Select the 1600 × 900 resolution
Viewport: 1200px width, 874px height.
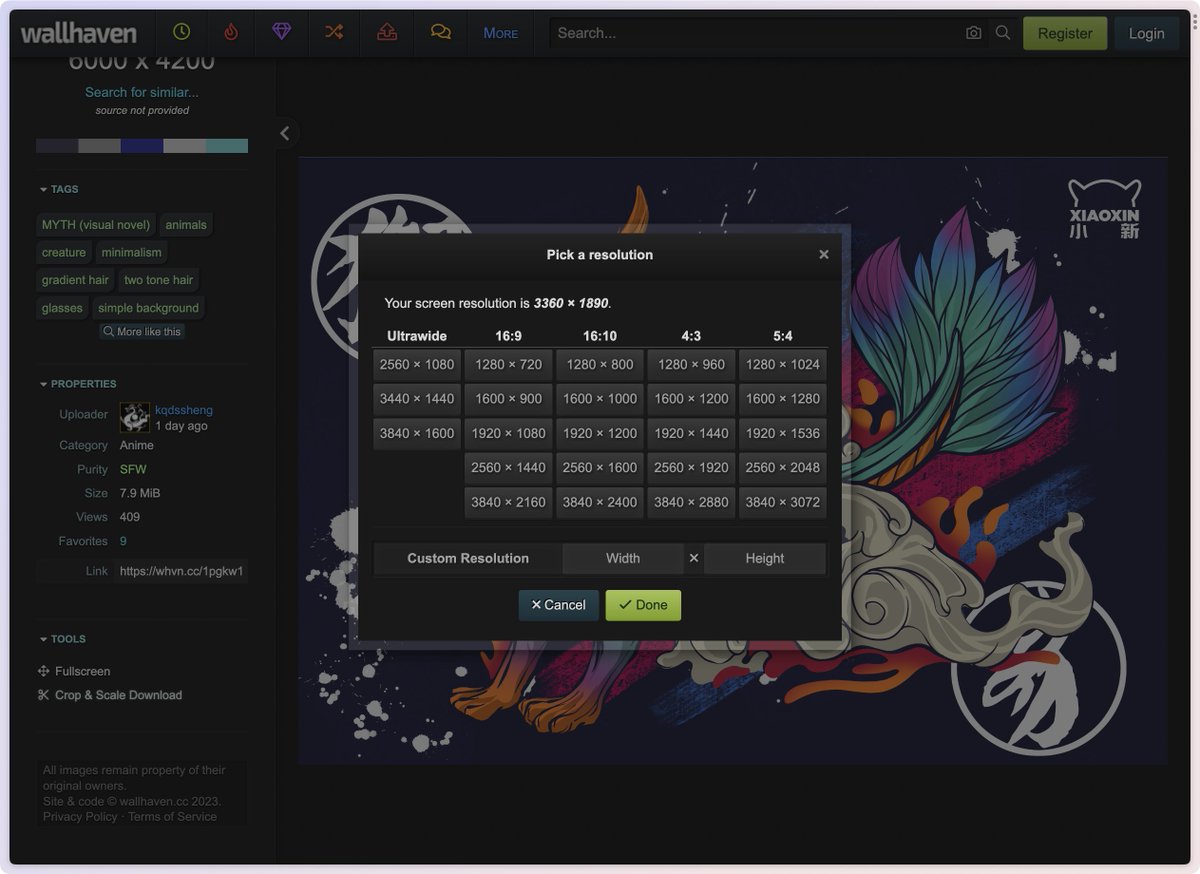point(508,398)
